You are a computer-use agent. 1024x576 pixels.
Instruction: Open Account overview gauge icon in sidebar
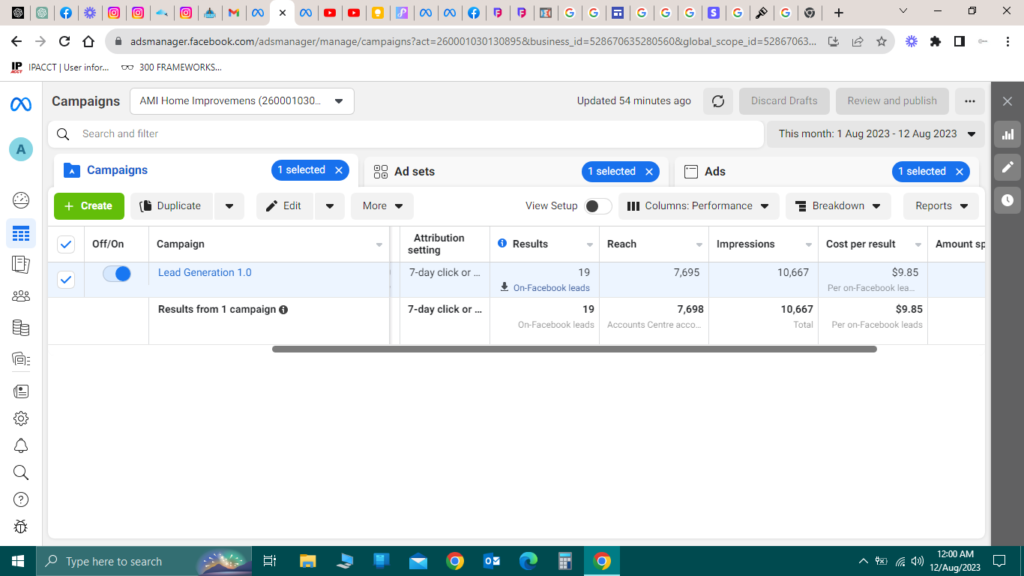coord(21,200)
